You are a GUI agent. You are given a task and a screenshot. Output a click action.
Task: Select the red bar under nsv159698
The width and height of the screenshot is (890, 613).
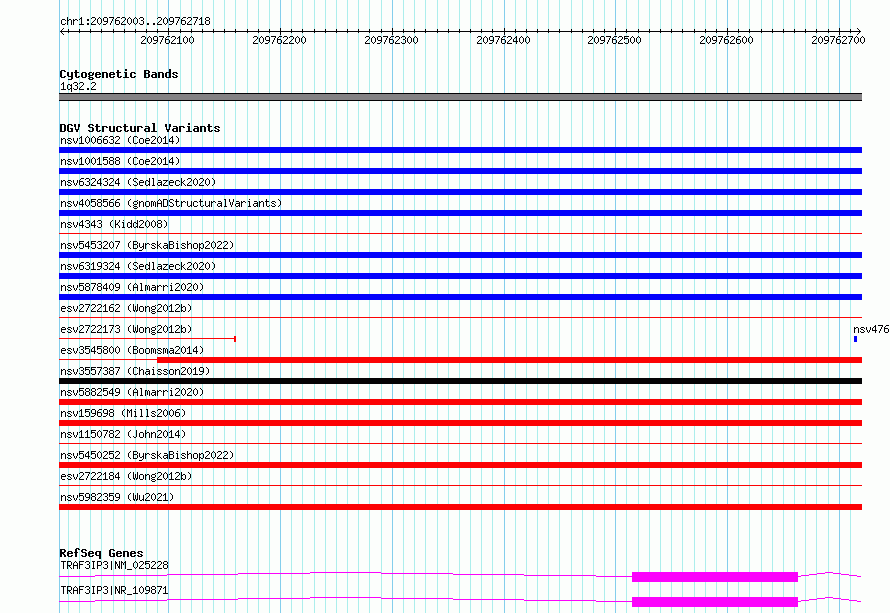click(460, 423)
